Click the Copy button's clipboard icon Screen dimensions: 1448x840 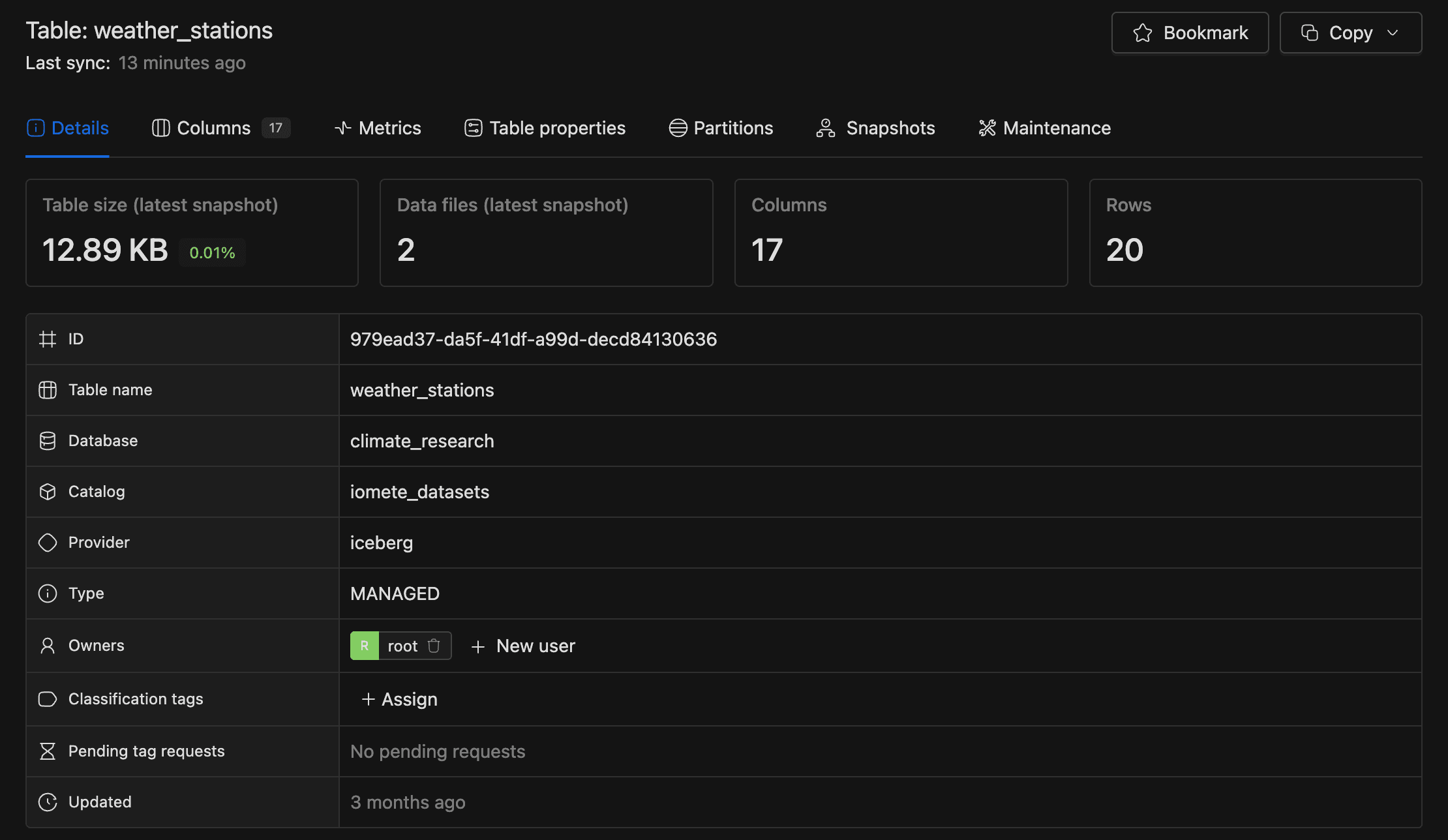(1309, 33)
